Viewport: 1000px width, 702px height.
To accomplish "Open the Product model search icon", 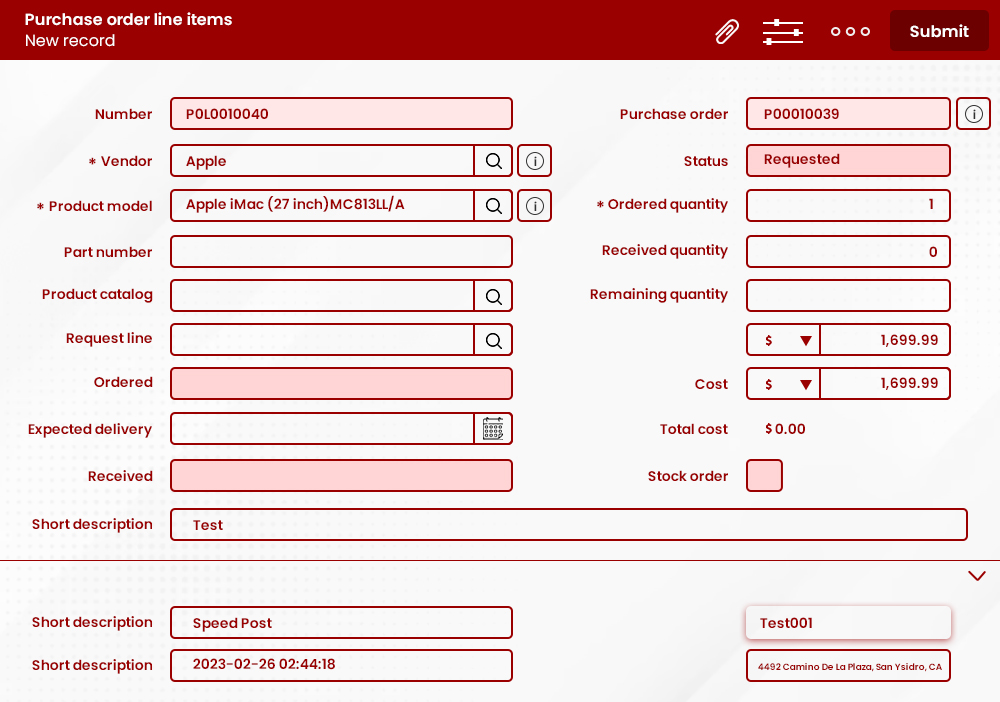I will [x=493, y=205].
